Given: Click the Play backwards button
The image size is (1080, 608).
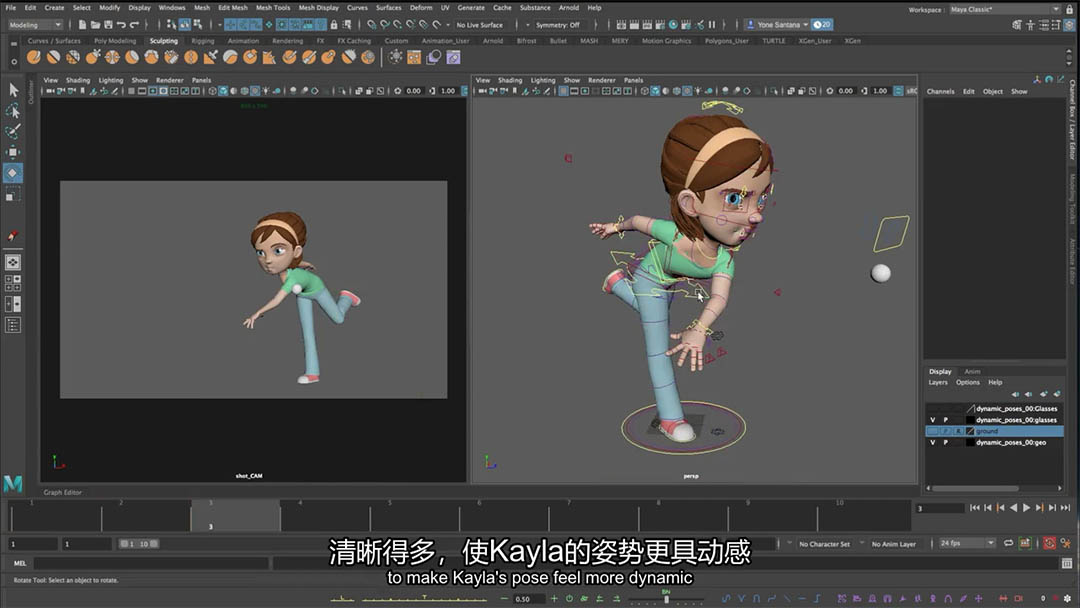Looking at the screenshot, I should [x=1013, y=507].
